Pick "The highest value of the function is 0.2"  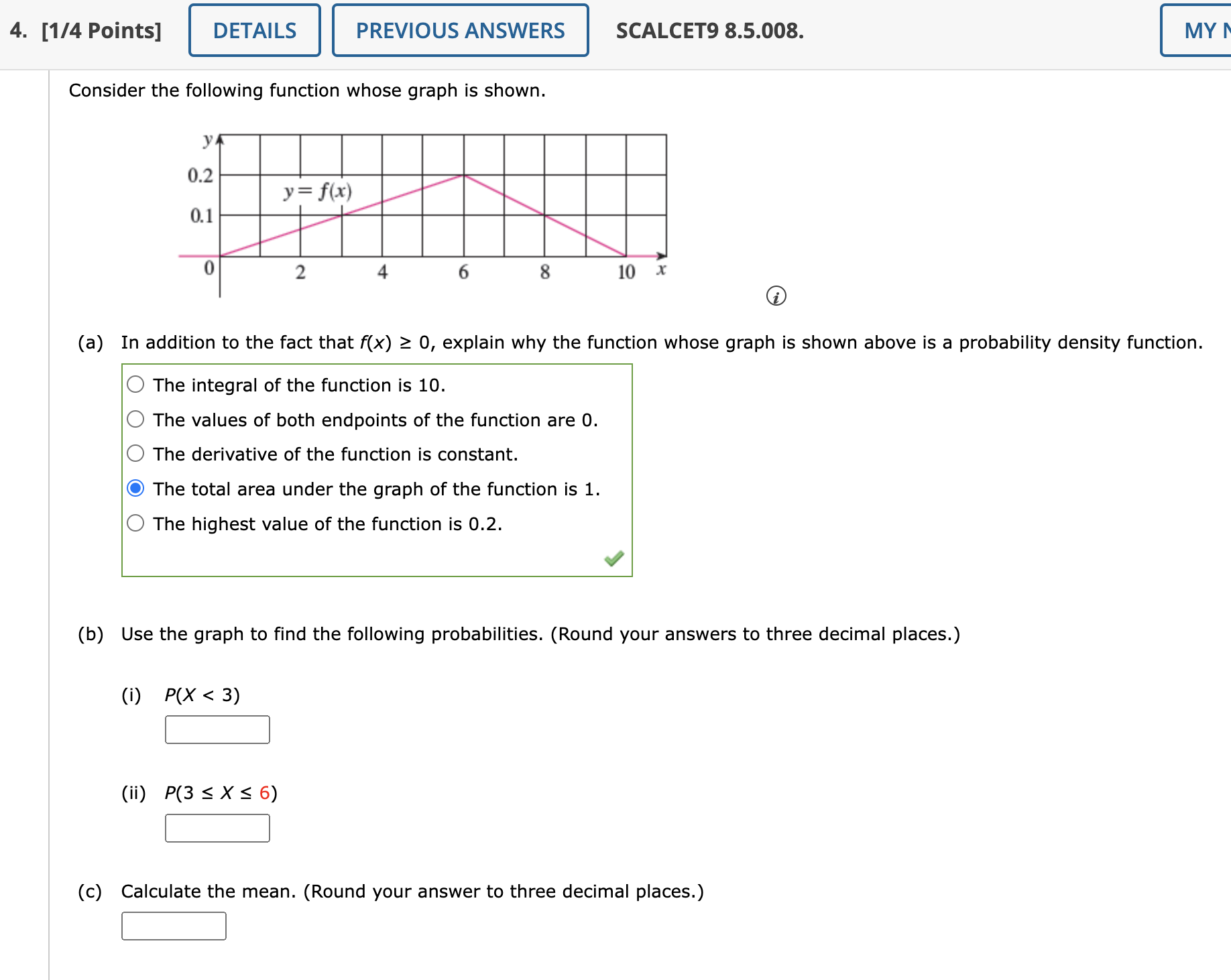(x=135, y=523)
